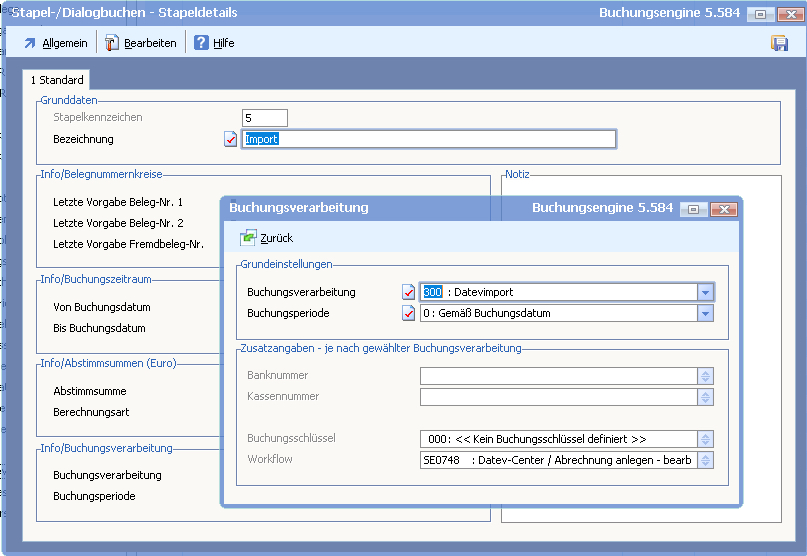This screenshot has width=807, height=556.
Task: Switch to the 1 Standard tab
Action: [x=56, y=79]
